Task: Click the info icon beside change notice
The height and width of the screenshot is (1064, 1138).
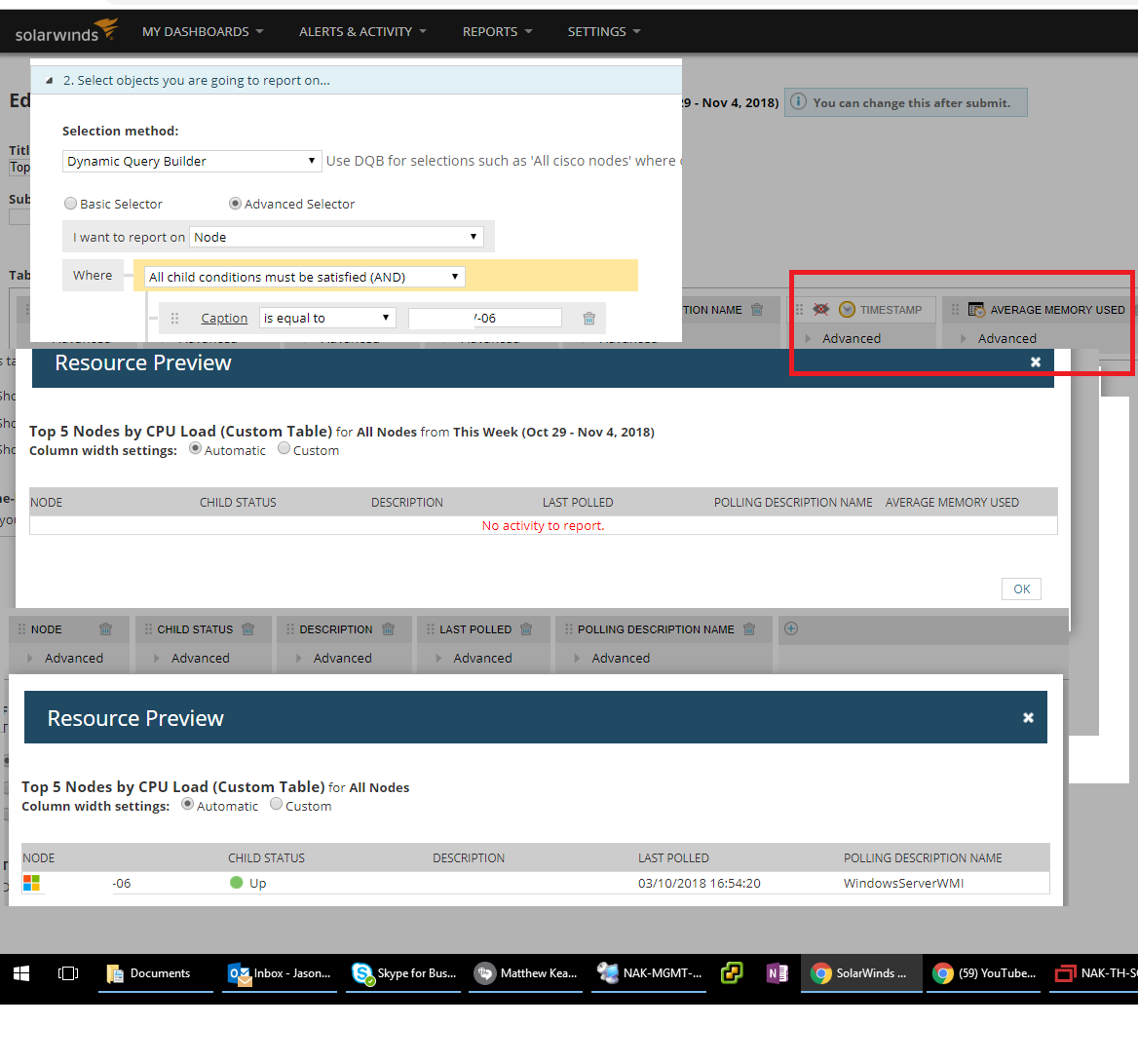Action: (798, 101)
